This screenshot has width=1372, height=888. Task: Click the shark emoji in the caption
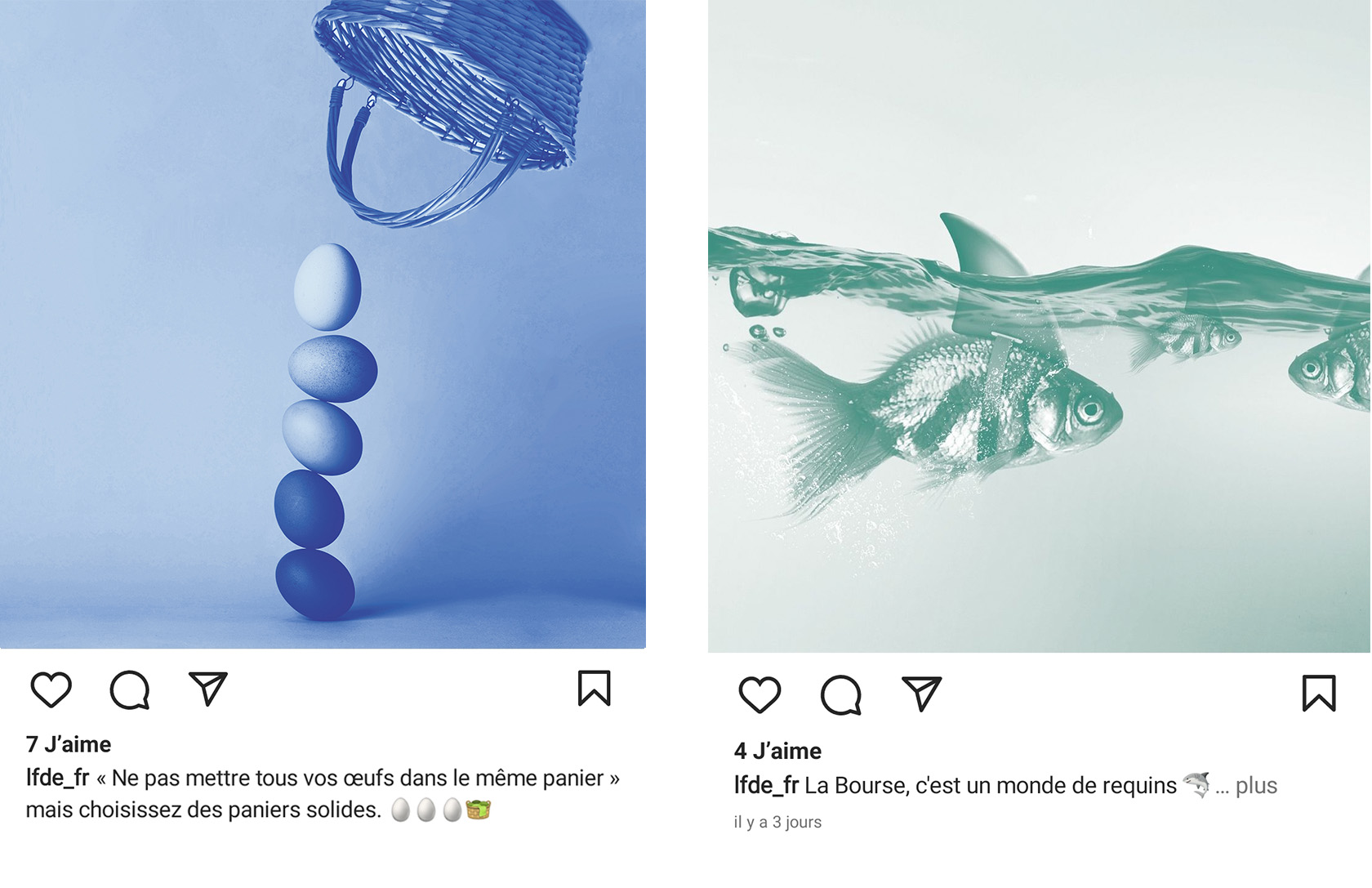1196,784
